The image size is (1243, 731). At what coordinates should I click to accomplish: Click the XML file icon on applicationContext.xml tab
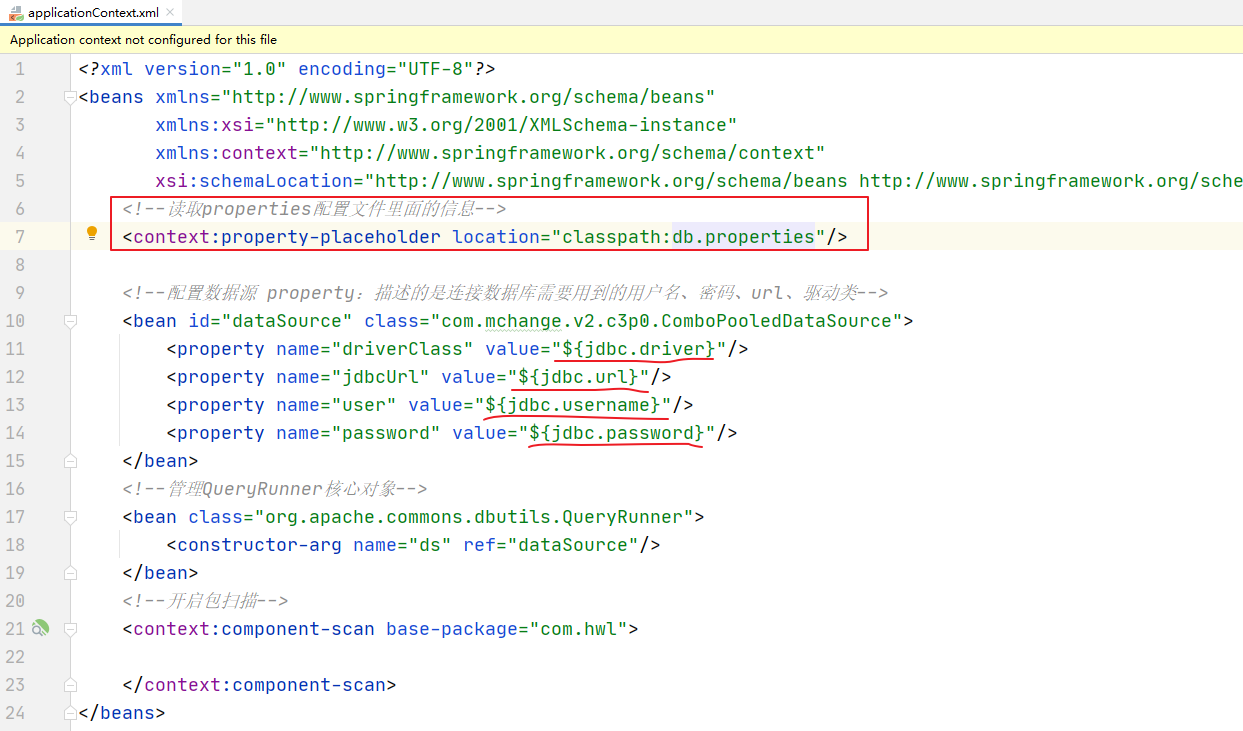tap(15, 13)
